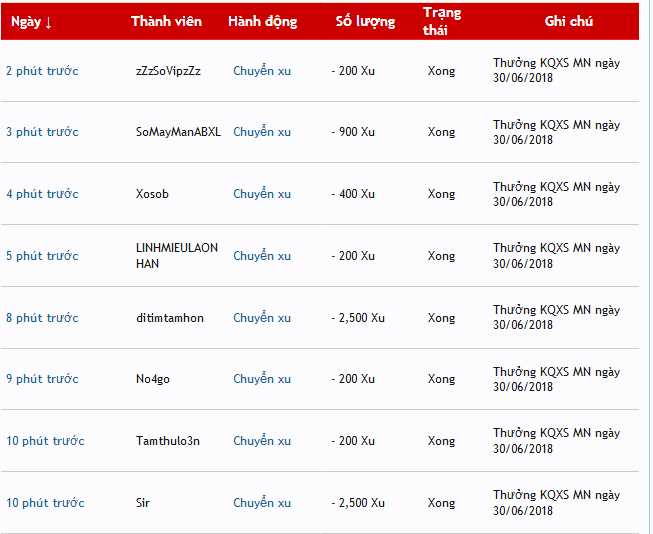The width and height of the screenshot is (653, 534).
Task: Click Chuyển xu link for SoMayManABXL
Action: pos(262,132)
